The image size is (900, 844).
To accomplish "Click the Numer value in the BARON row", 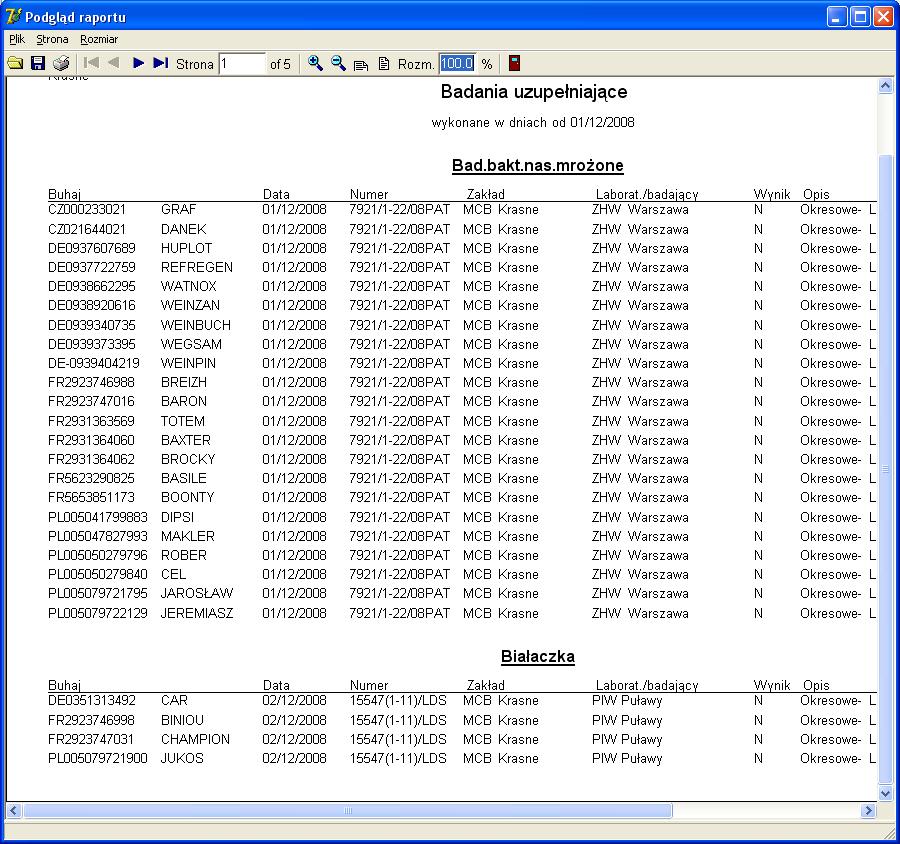I will 399,401.
